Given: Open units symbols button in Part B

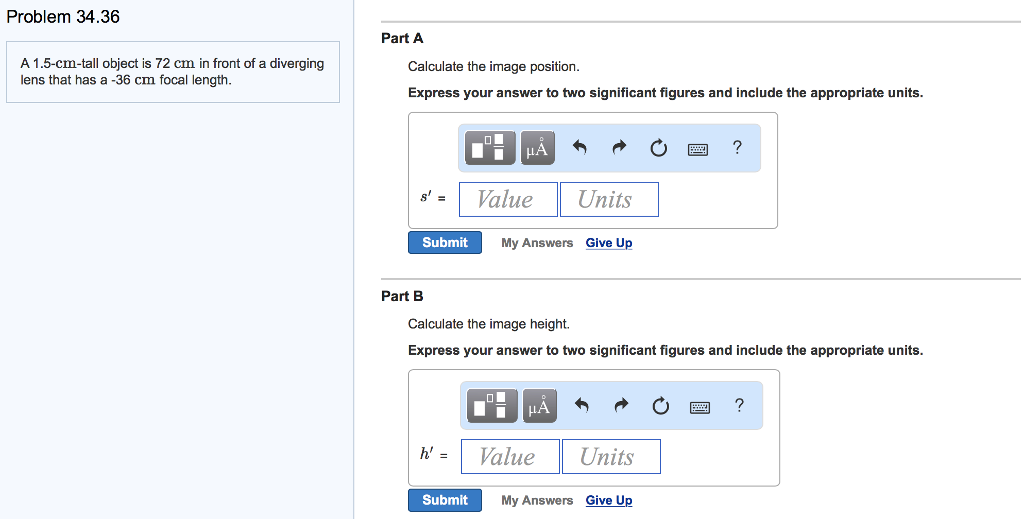Looking at the screenshot, I should point(539,406).
